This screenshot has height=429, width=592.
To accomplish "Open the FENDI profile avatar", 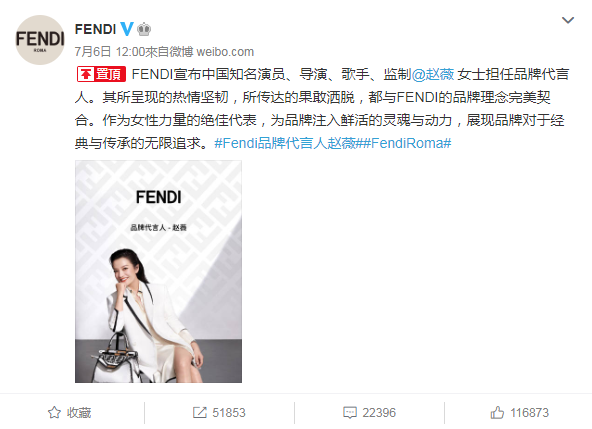I will point(40,40).
